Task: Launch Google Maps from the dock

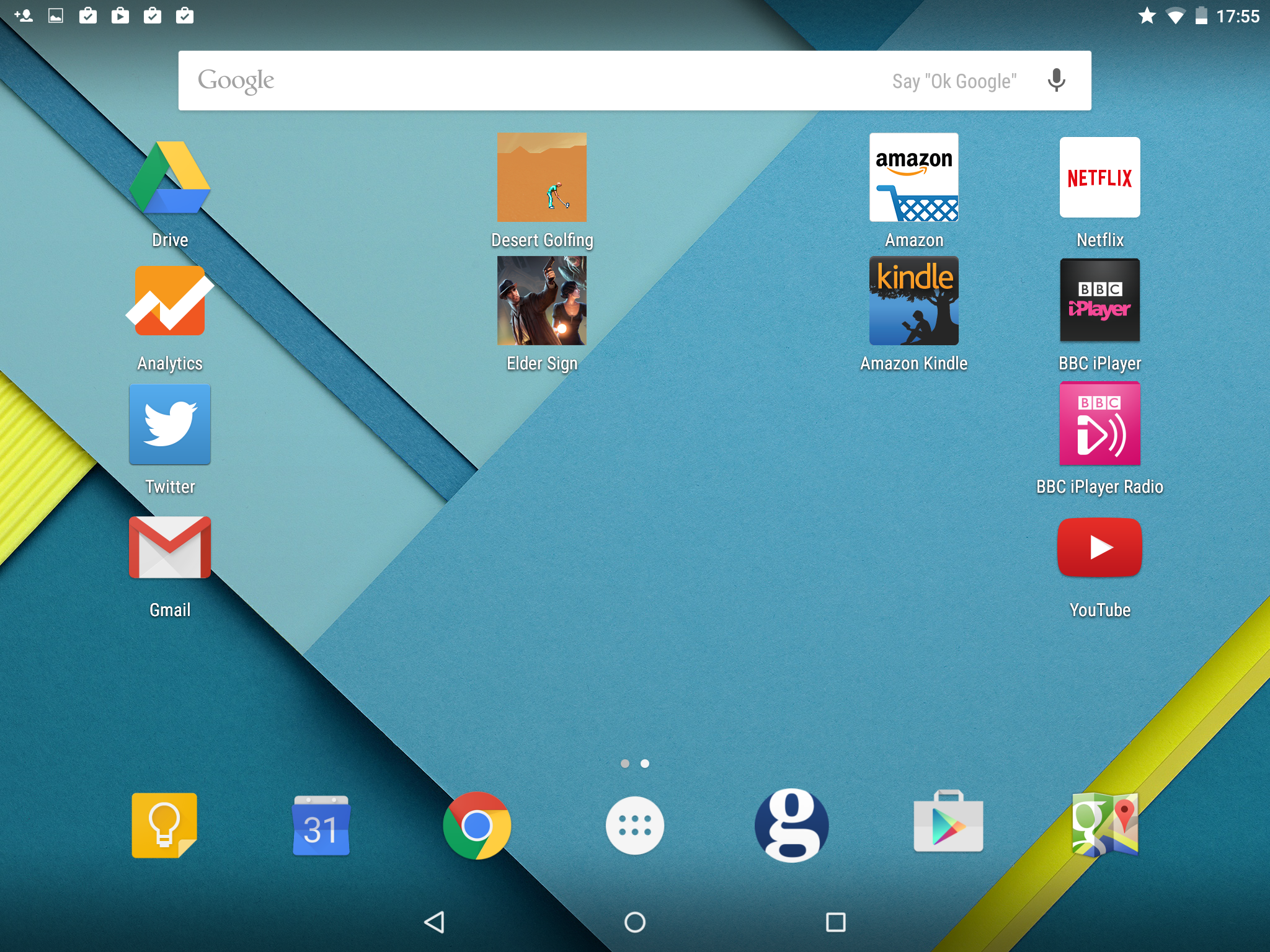Action: [x=1105, y=824]
